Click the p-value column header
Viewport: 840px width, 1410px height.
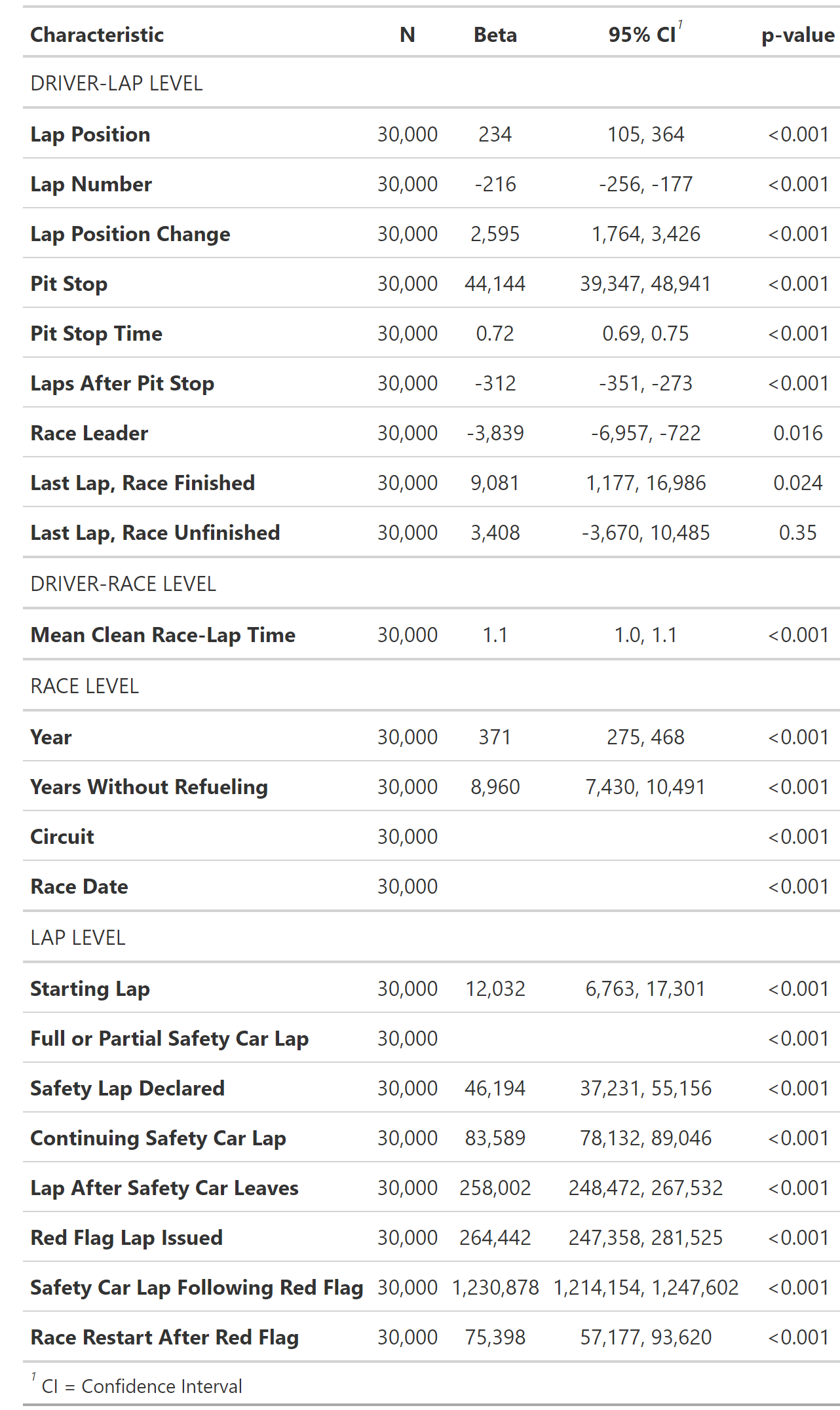[797, 35]
